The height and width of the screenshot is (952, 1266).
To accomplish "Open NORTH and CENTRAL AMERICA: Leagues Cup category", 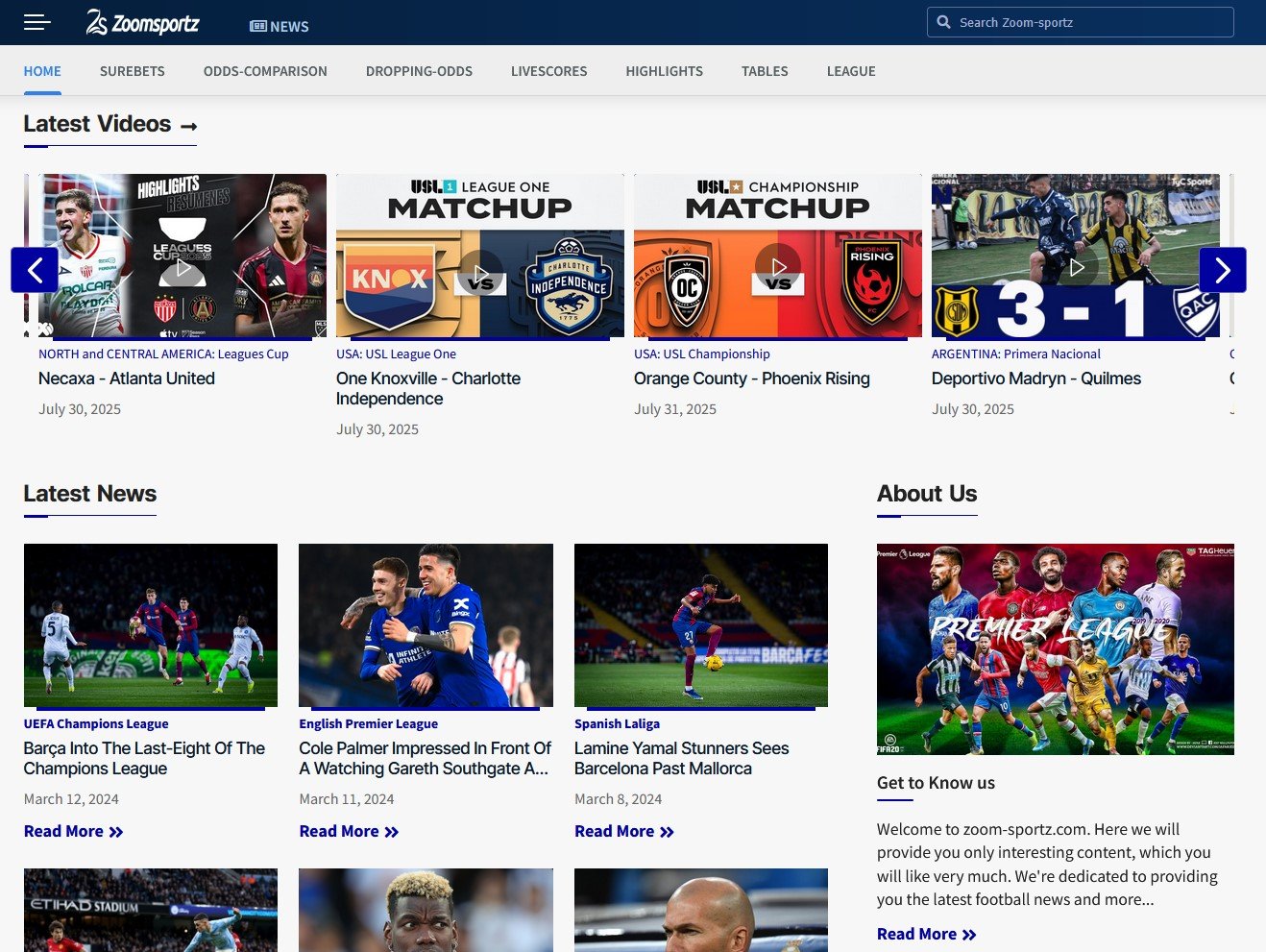I will [163, 354].
